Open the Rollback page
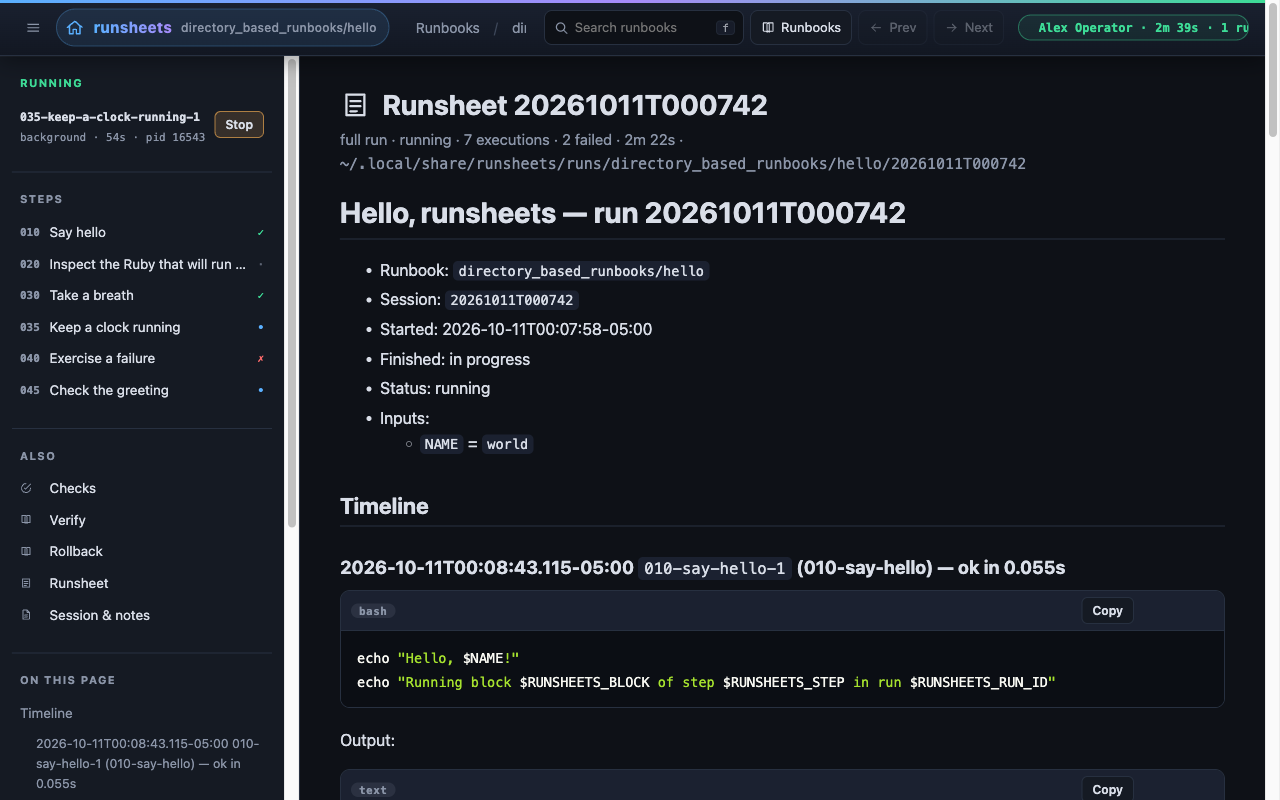Screen dimensions: 1280x800 pos(142,551)
